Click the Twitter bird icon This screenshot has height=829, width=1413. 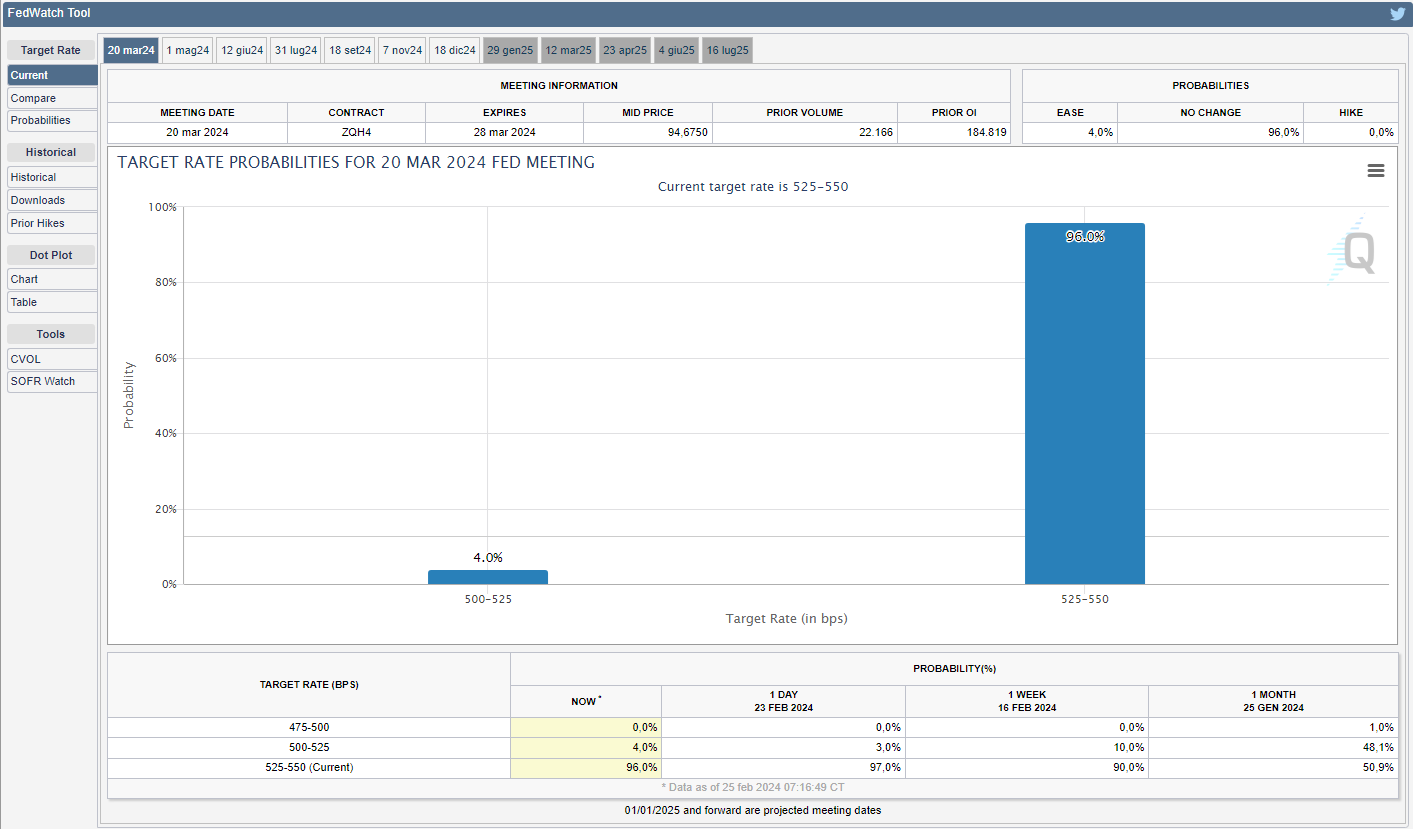tap(1397, 14)
